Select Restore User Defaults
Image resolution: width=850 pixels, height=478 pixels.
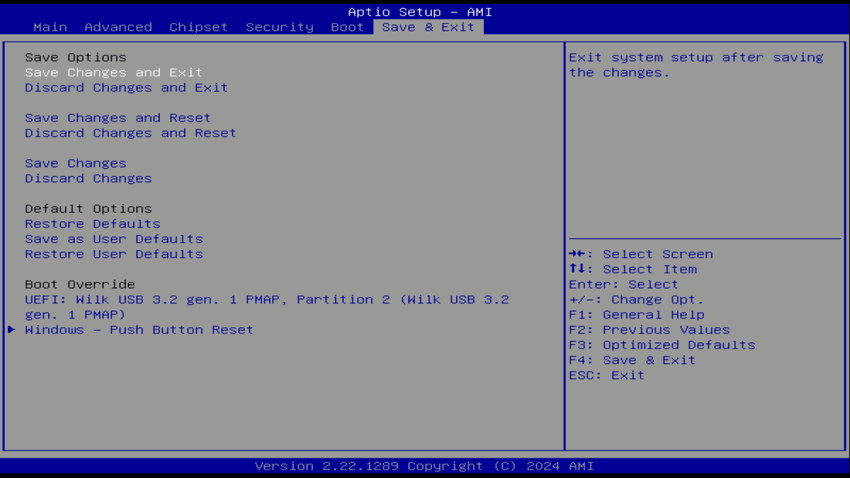(x=114, y=254)
